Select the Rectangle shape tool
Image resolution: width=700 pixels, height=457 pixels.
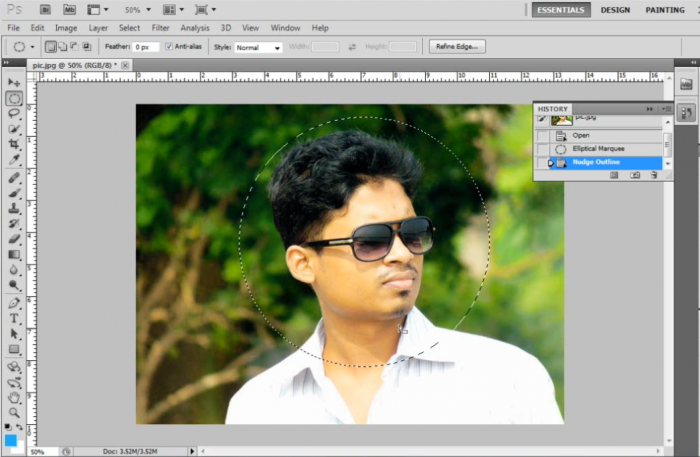pyautogui.click(x=14, y=349)
